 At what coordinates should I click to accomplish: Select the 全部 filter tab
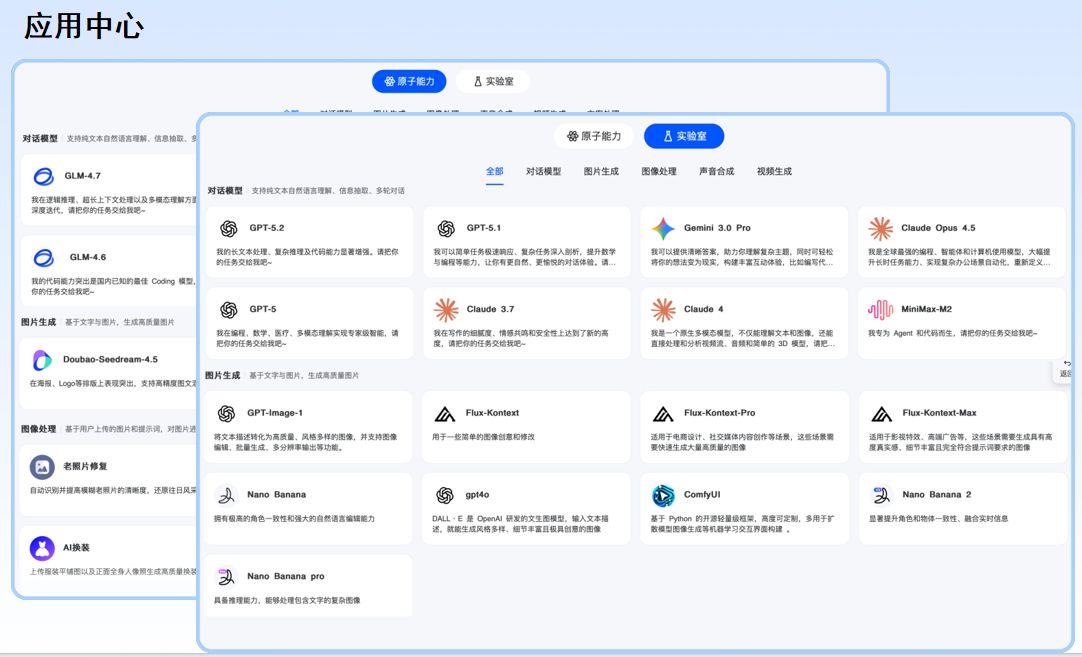(495, 171)
